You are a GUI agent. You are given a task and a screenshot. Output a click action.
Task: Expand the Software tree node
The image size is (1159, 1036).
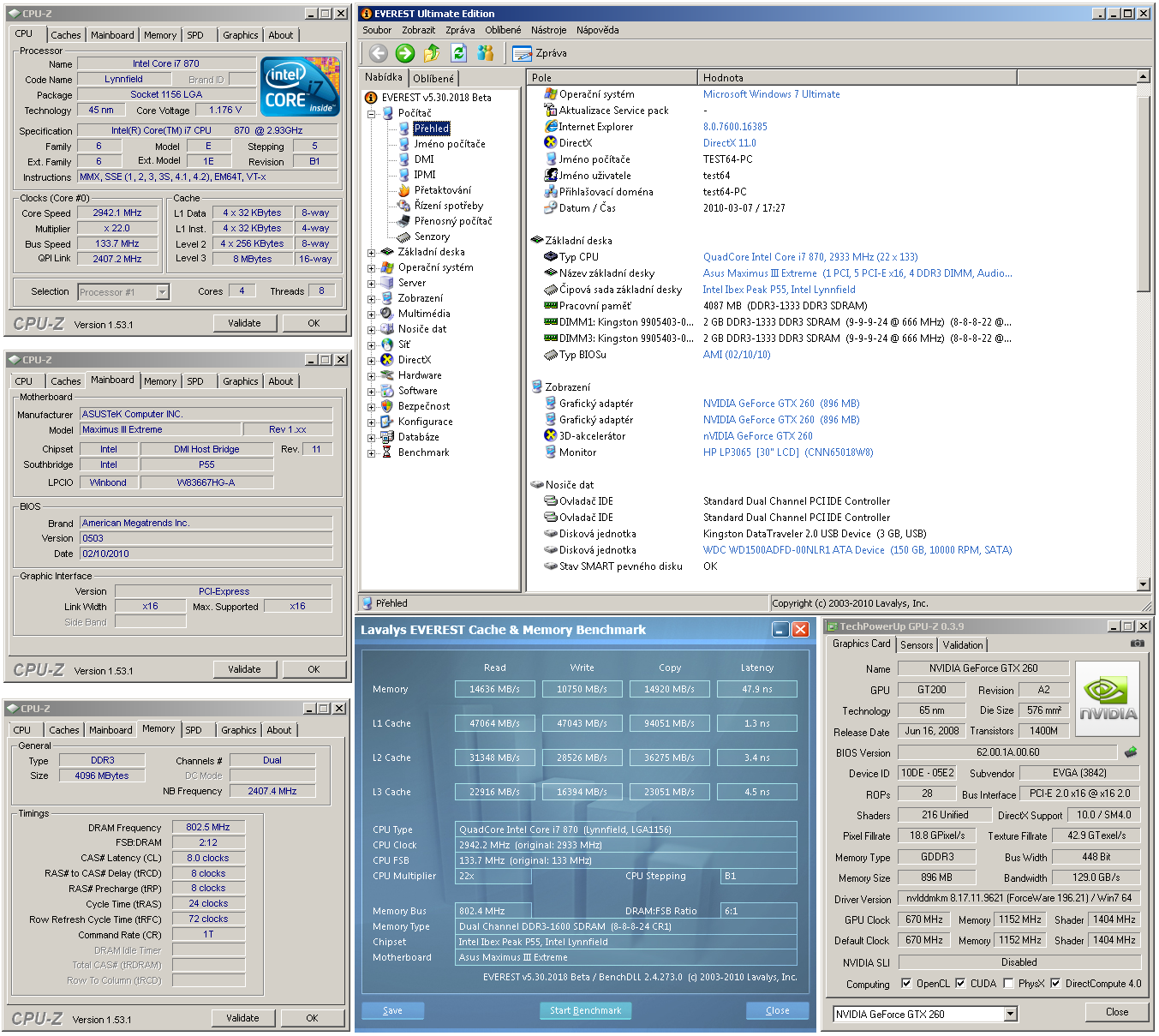(372, 392)
